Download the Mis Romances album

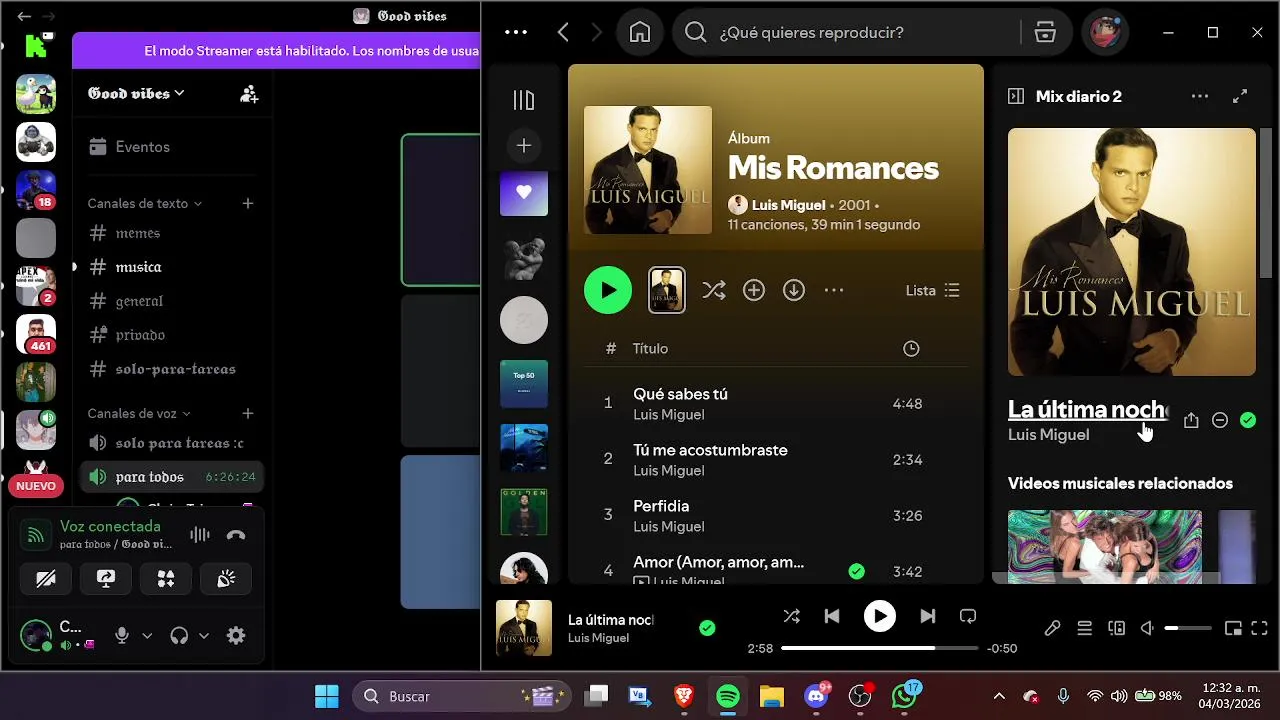click(x=794, y=290)
